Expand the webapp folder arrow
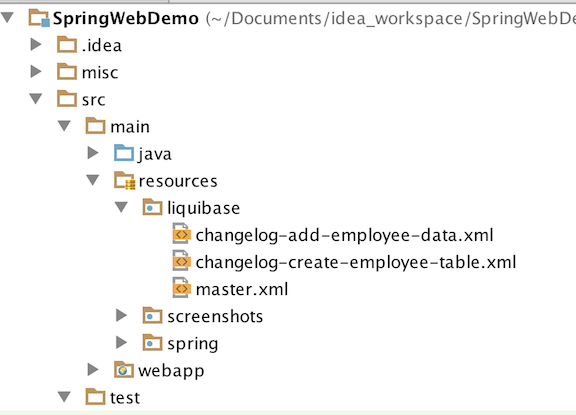576x415 pixels. (93, 369)
